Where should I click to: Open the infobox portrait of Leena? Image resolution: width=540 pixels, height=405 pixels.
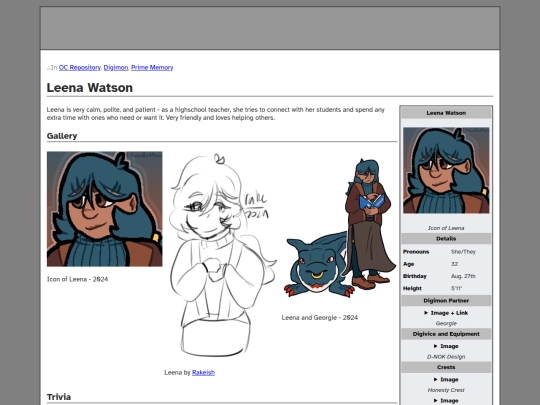coord(446,170)
